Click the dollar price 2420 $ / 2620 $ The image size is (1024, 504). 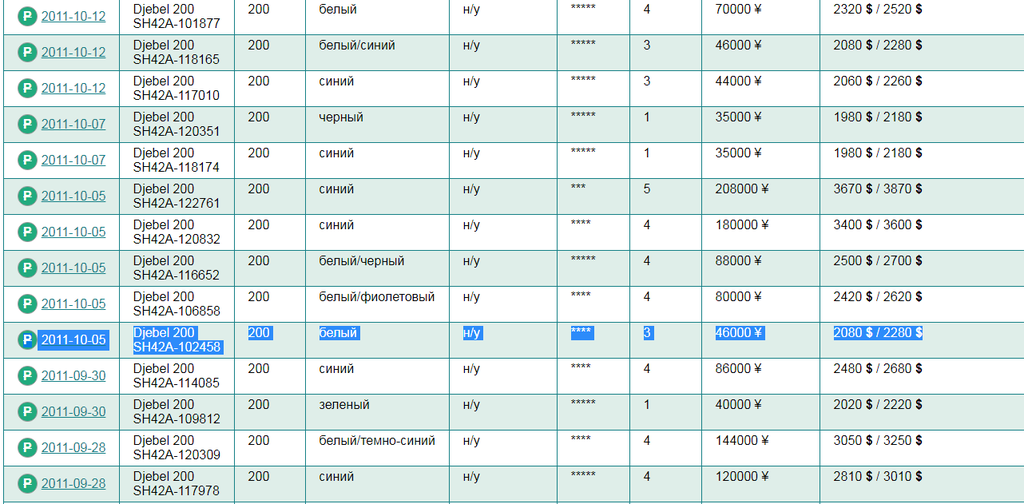pyautogui.click(x=878, y=297)
